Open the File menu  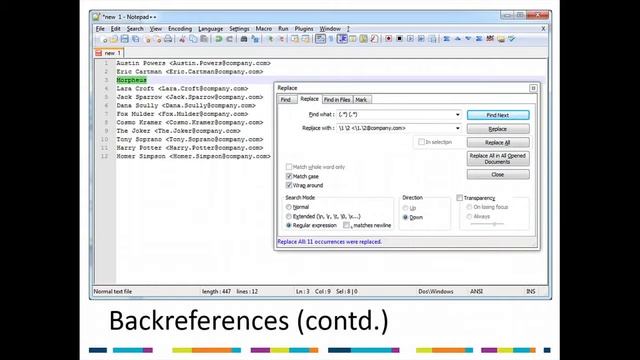tap(100, 29)
